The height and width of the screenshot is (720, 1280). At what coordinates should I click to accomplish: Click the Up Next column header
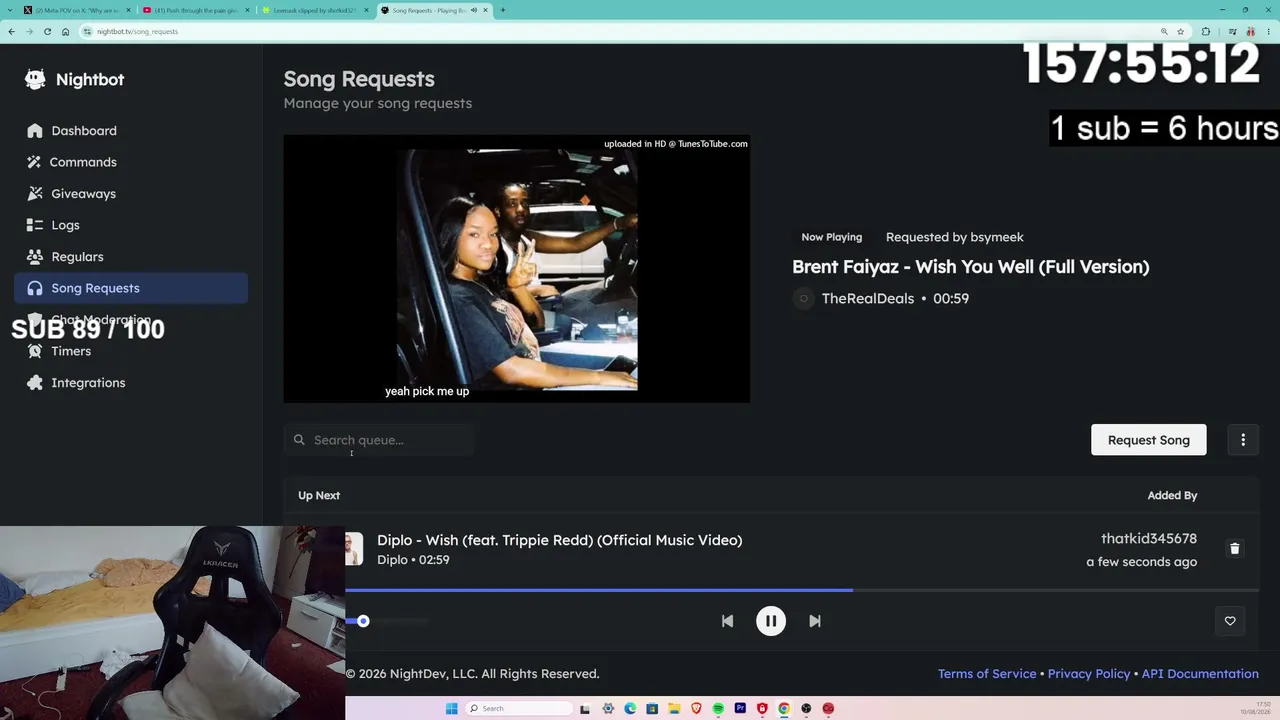(319, 495)
